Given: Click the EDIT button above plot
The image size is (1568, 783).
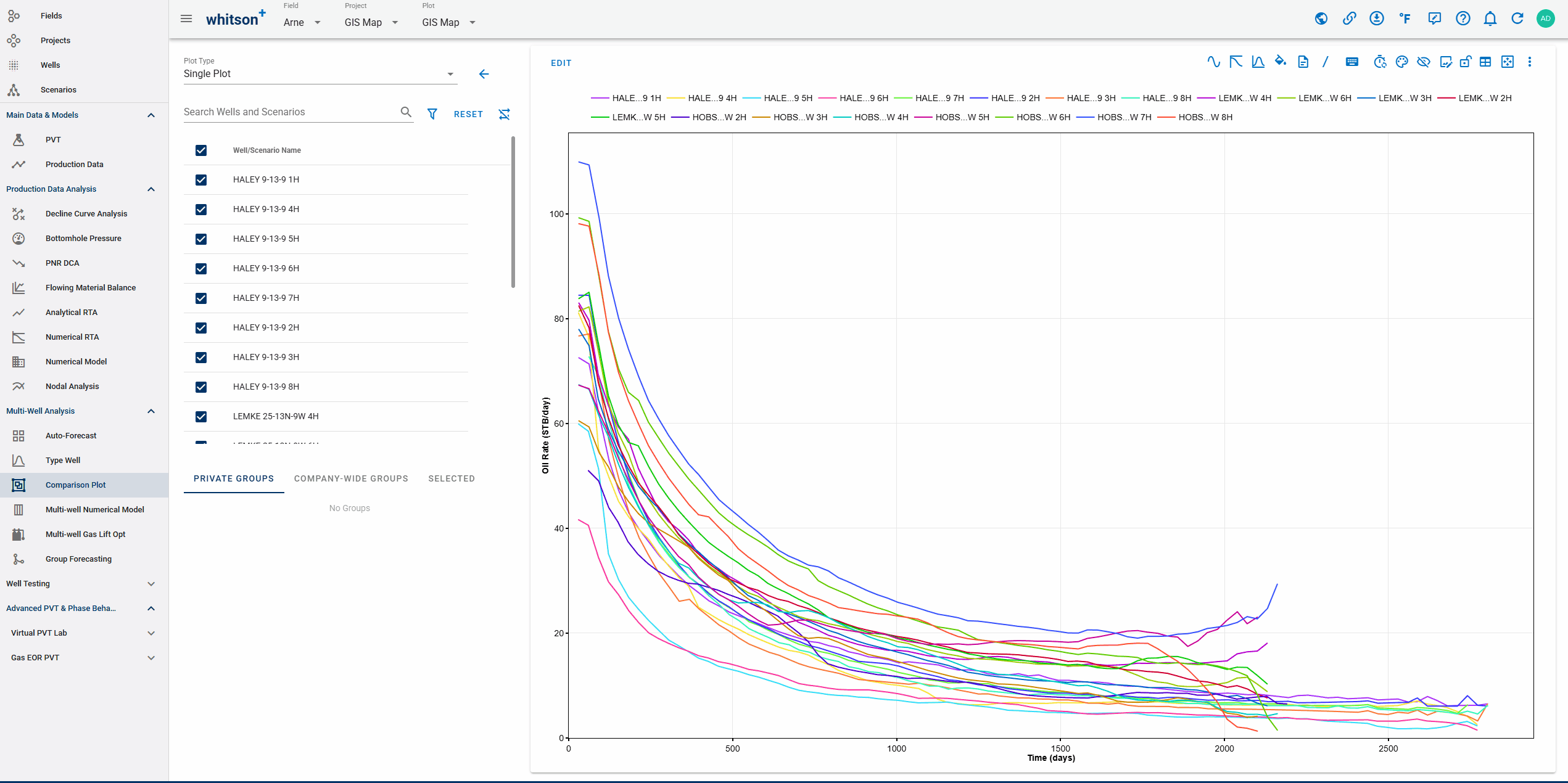Looking at the screenshot, I should pos(561,63).
